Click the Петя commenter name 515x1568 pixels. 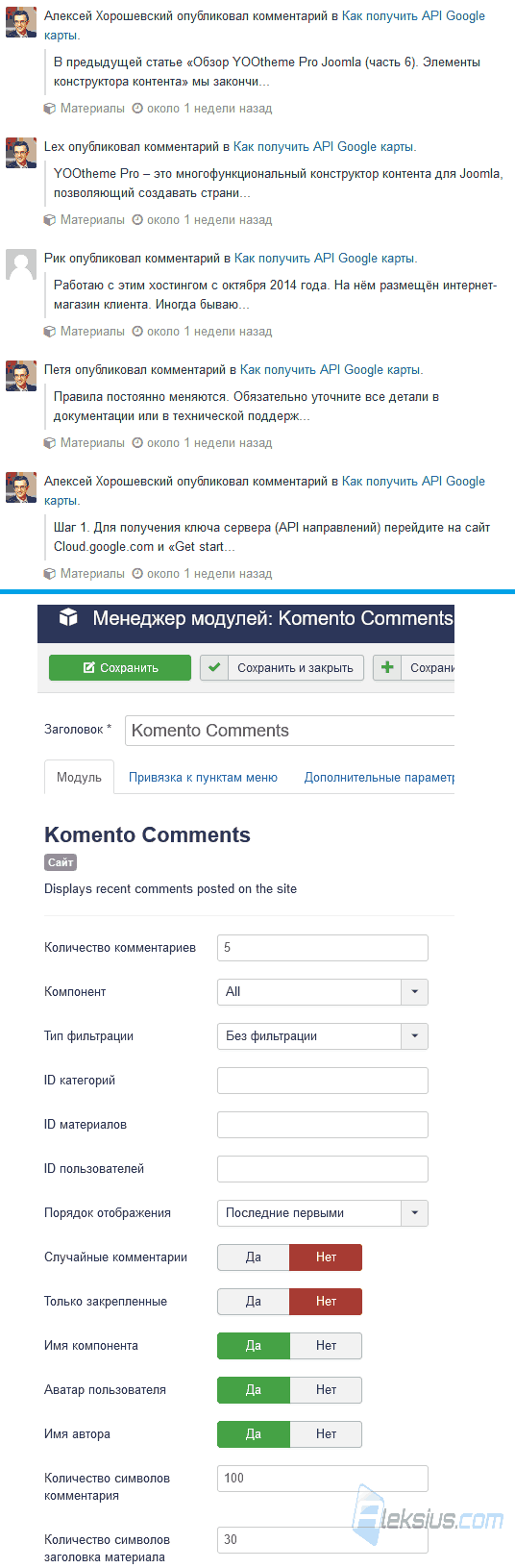pos(60,370)
